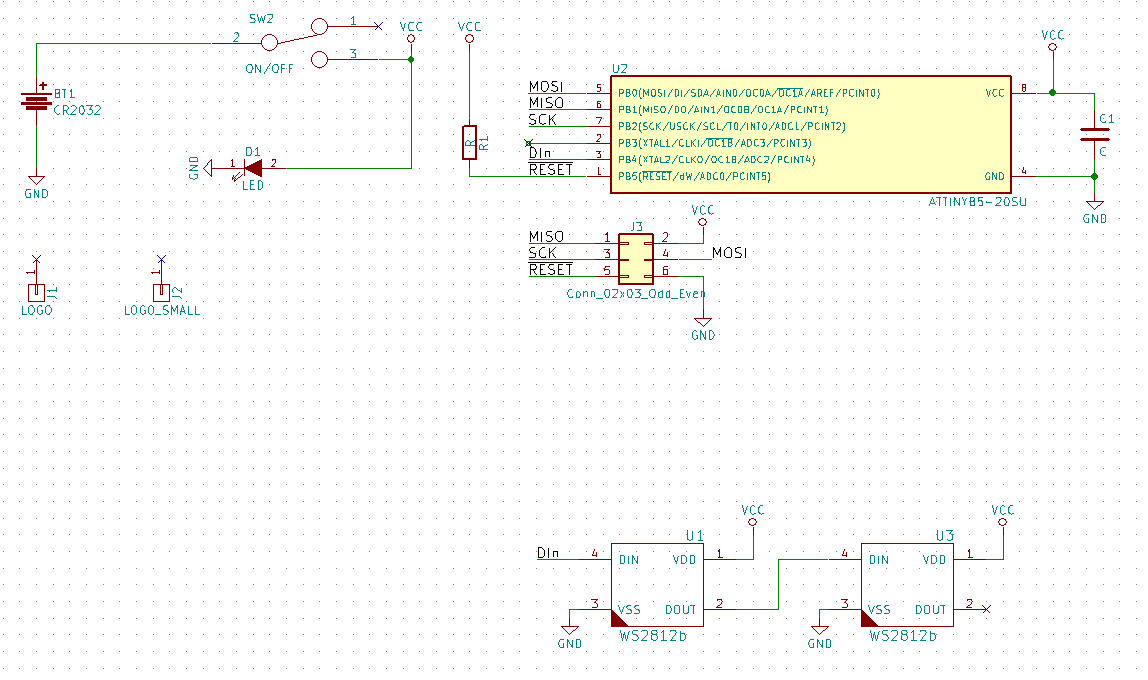
Task: Select the RESET net label at J3
Action: pyautogui.click(x=551, y=270)
